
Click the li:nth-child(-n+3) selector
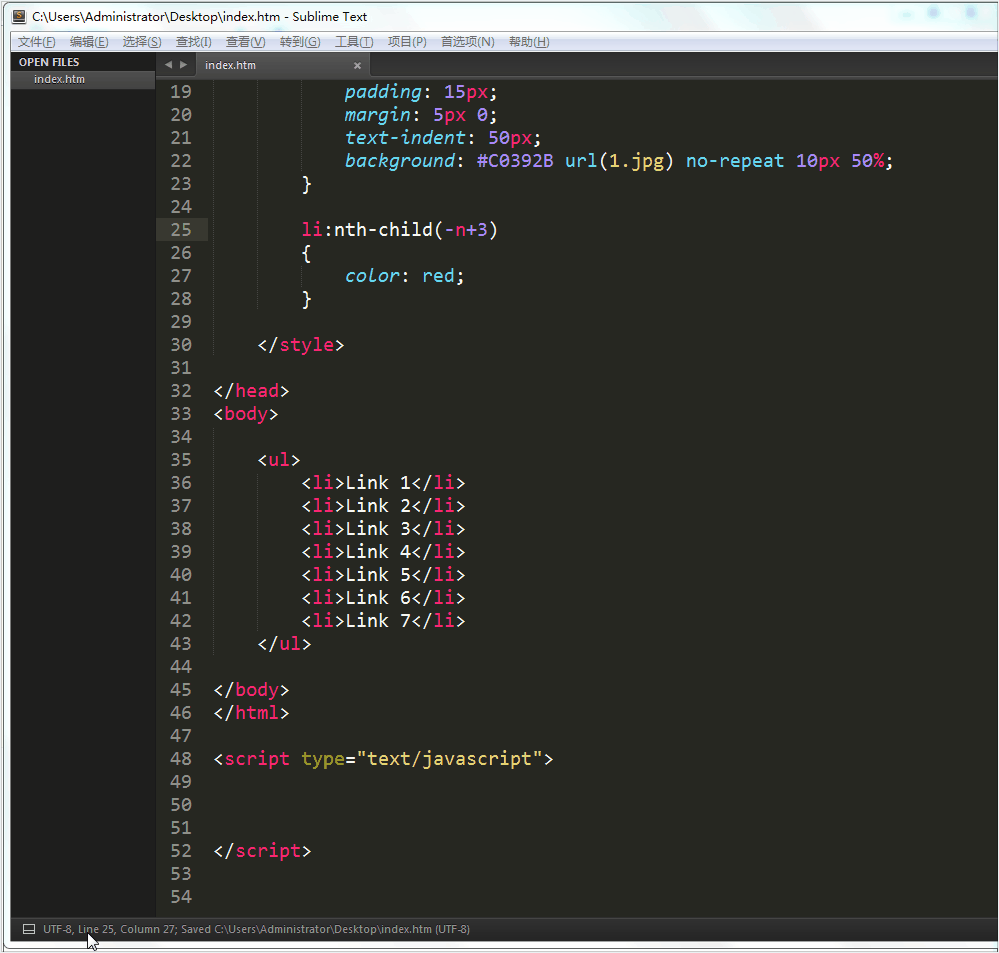pos(399,229)
